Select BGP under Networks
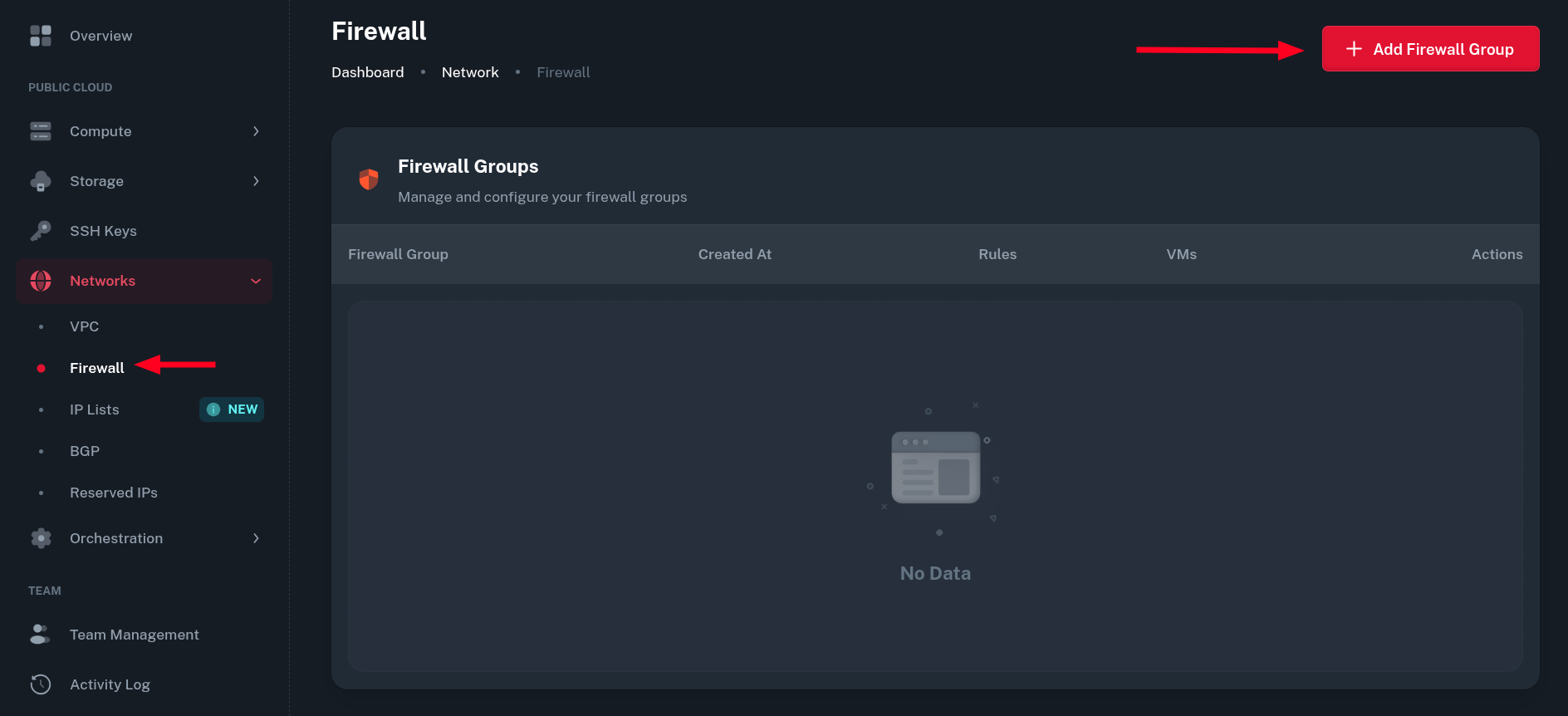Image resolution: width=1568 pixels, height=716 pixels. point(85,451)
